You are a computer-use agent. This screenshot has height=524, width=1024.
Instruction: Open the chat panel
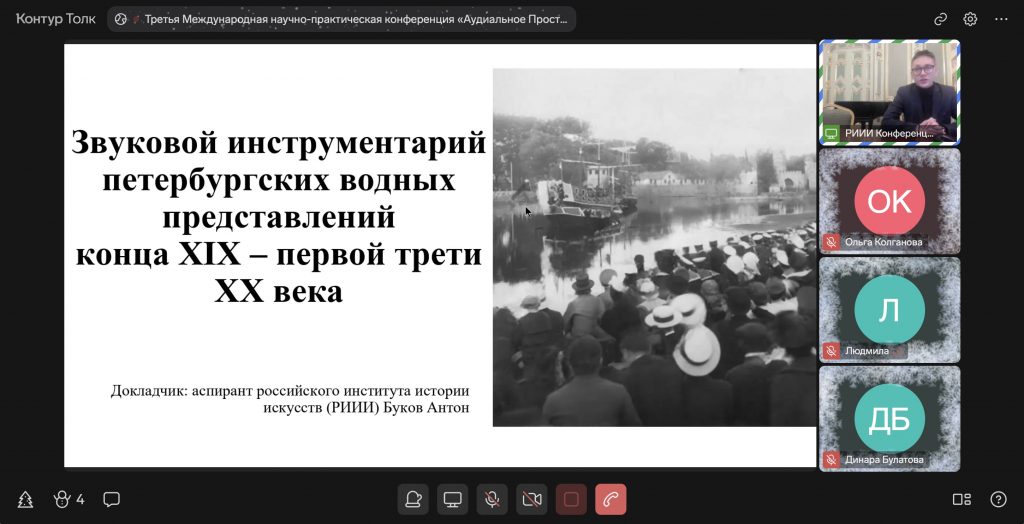point(112,499)
